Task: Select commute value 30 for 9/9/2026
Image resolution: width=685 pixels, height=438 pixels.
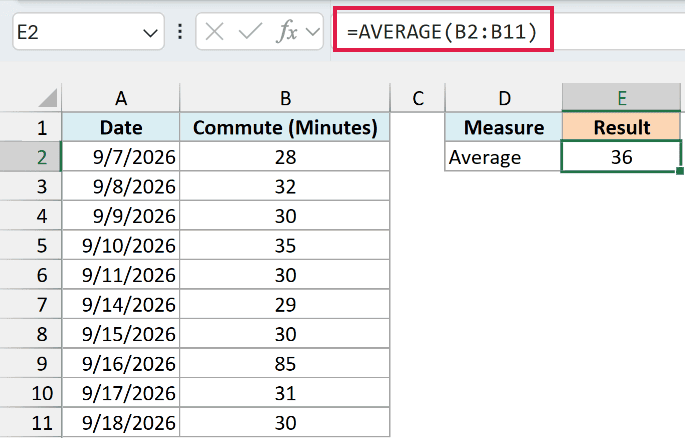Action: click(x=285, y=216)
